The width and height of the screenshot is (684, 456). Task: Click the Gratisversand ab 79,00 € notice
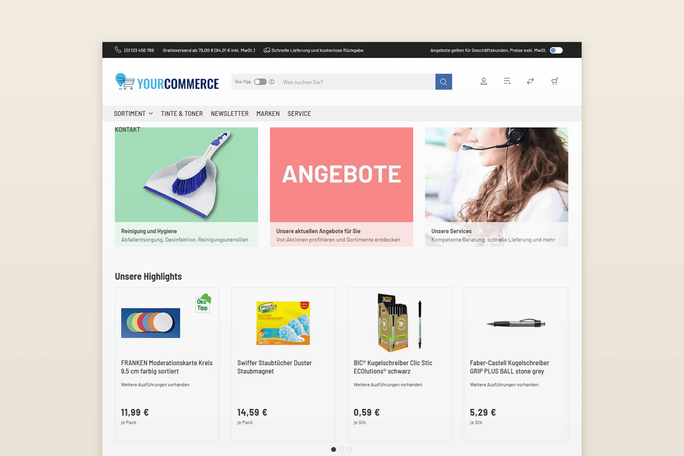pyautogui.click(x=209, y=50)
